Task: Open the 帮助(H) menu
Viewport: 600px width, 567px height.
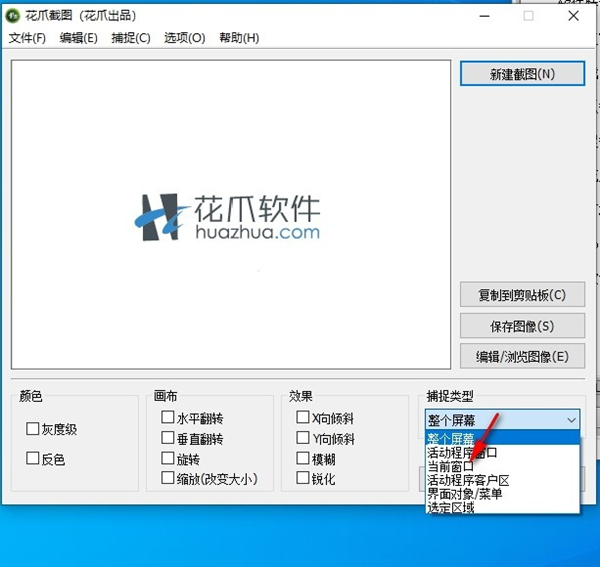Action: point(239,38)
